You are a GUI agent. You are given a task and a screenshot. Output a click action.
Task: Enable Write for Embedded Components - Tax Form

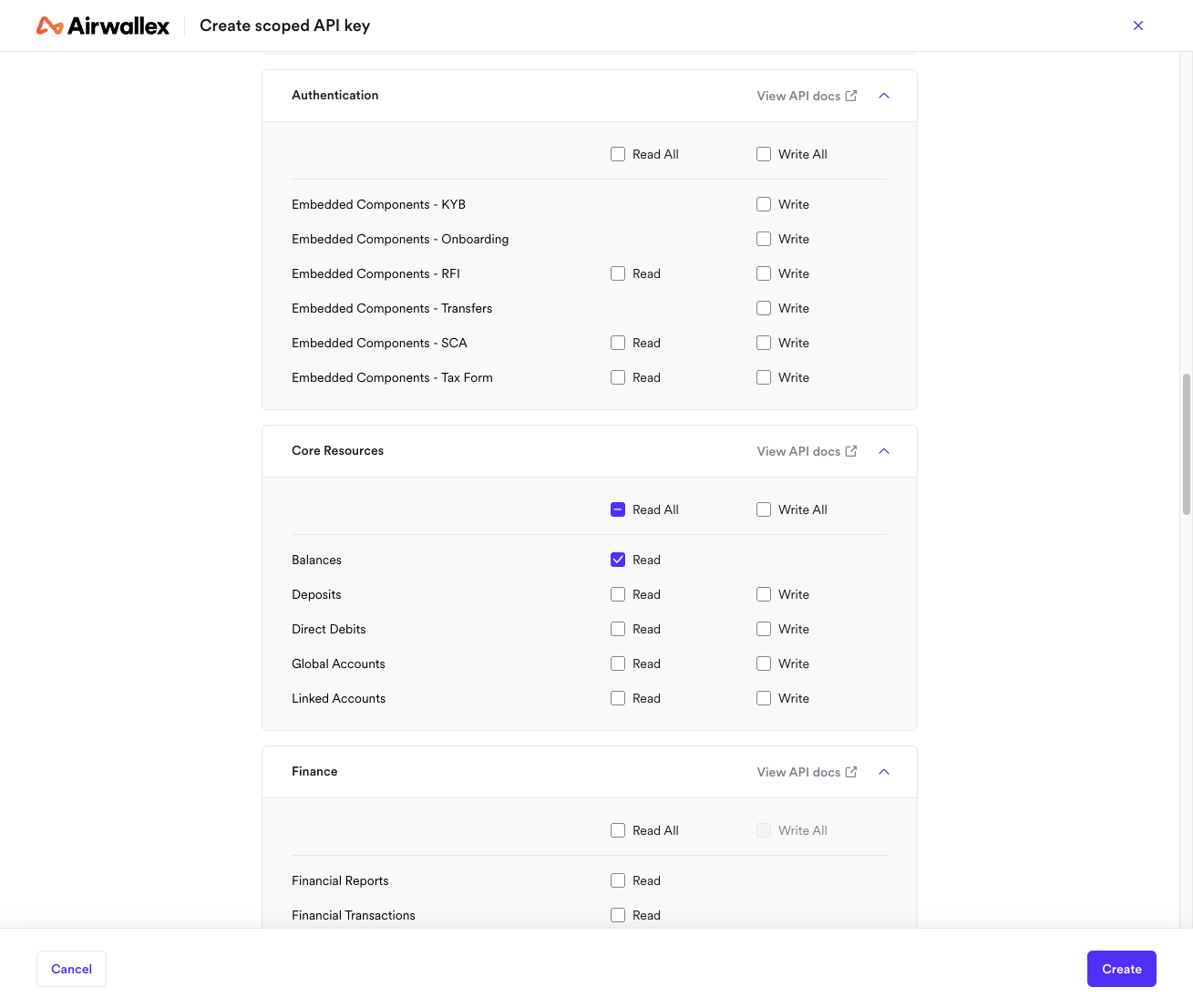[x=764, y=377]
